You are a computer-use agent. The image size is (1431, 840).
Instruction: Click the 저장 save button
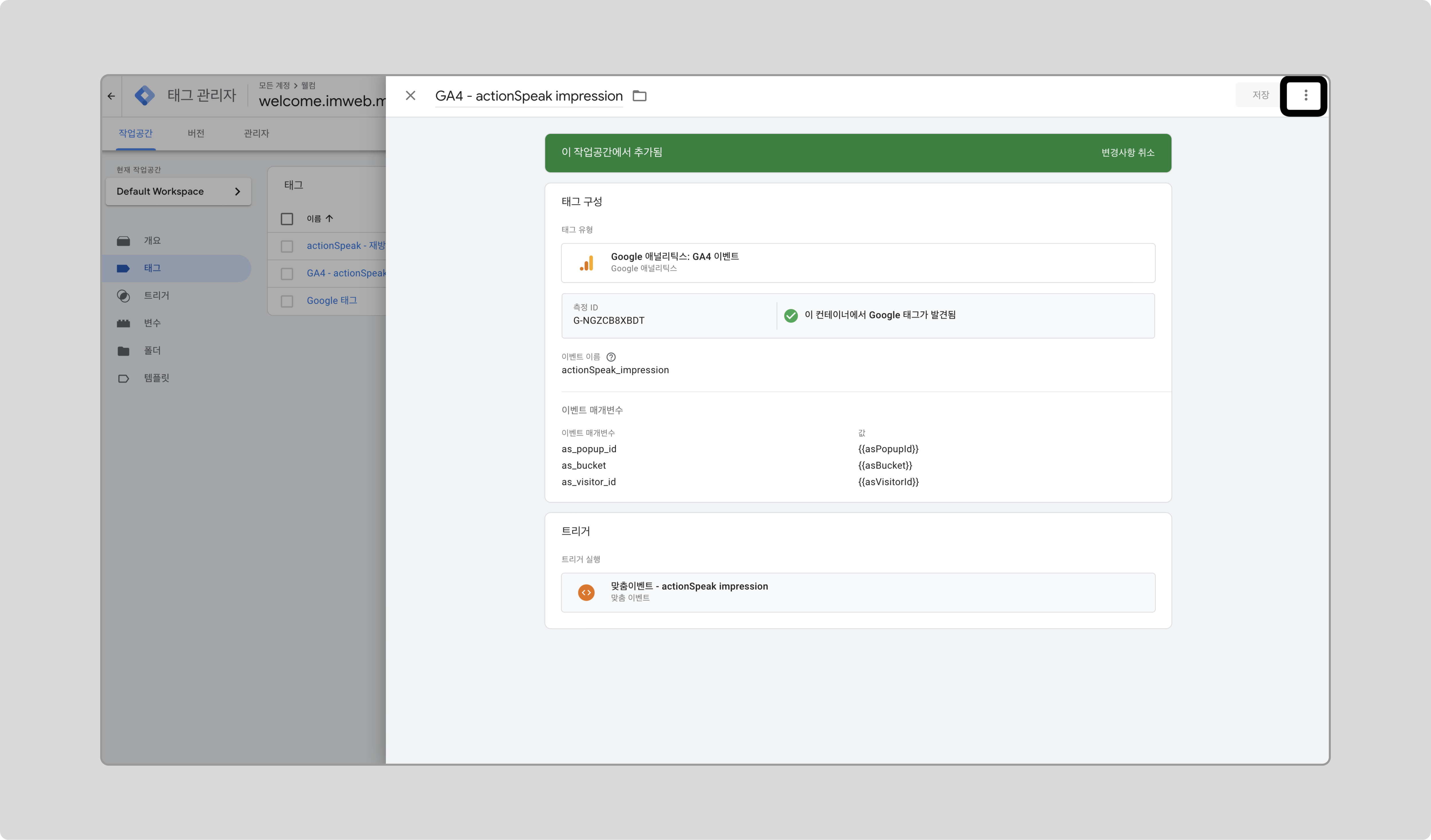[1260, 95]
